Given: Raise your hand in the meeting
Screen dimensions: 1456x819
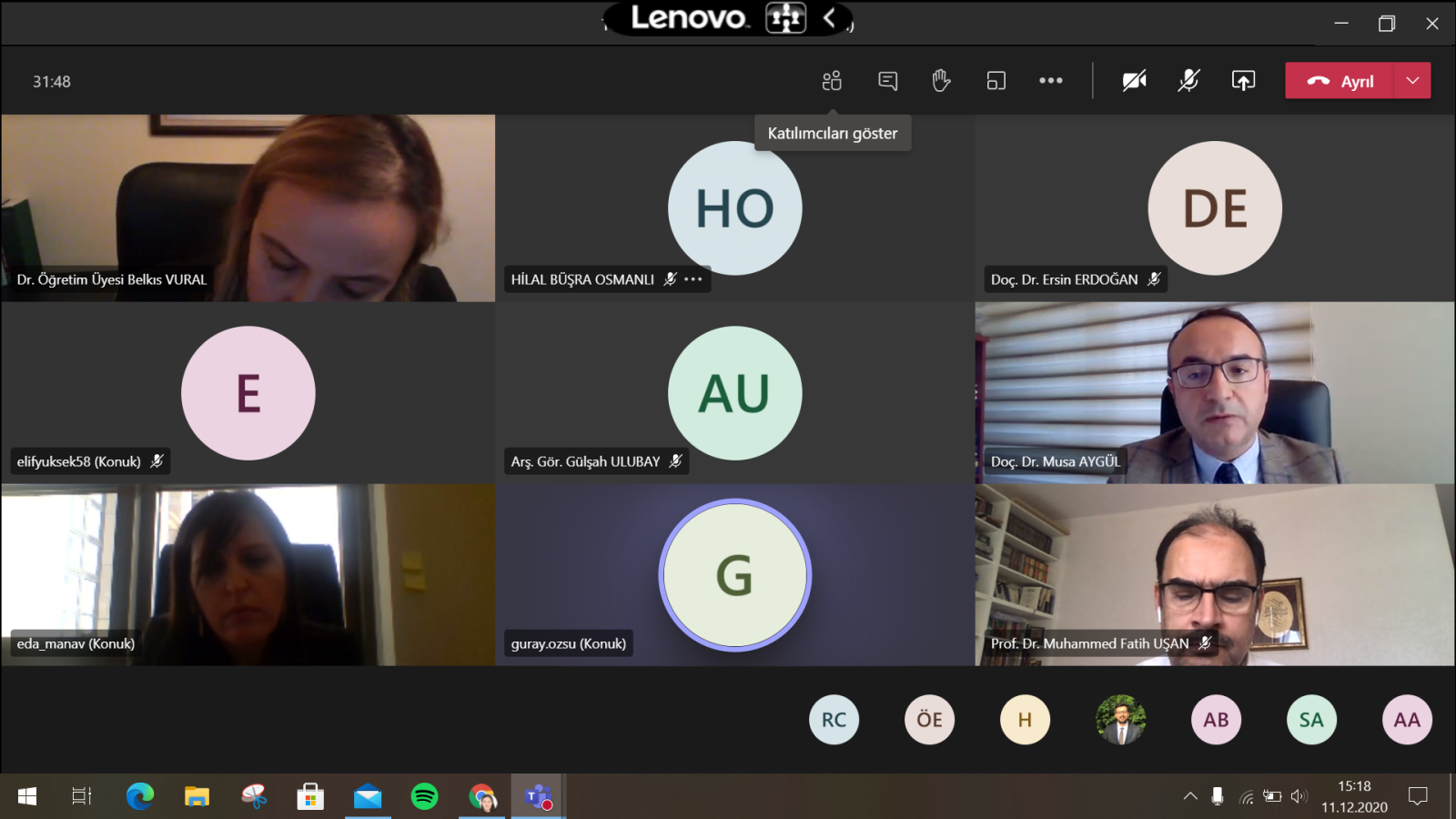Looking at the screenshot, I should pyautogui.click(x=941, y=81).
